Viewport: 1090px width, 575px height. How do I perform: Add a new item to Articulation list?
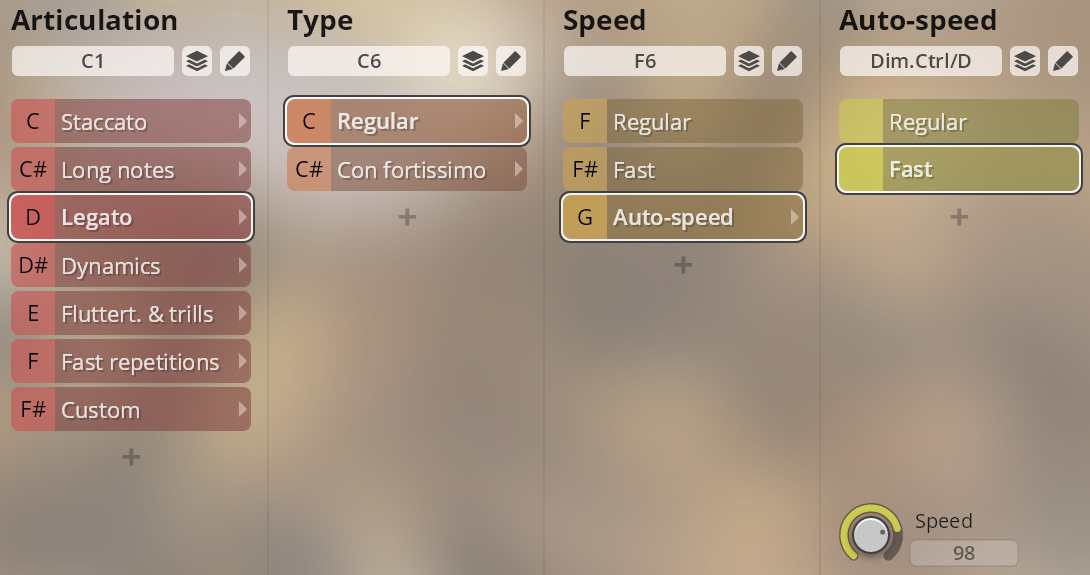coord(131,457)
